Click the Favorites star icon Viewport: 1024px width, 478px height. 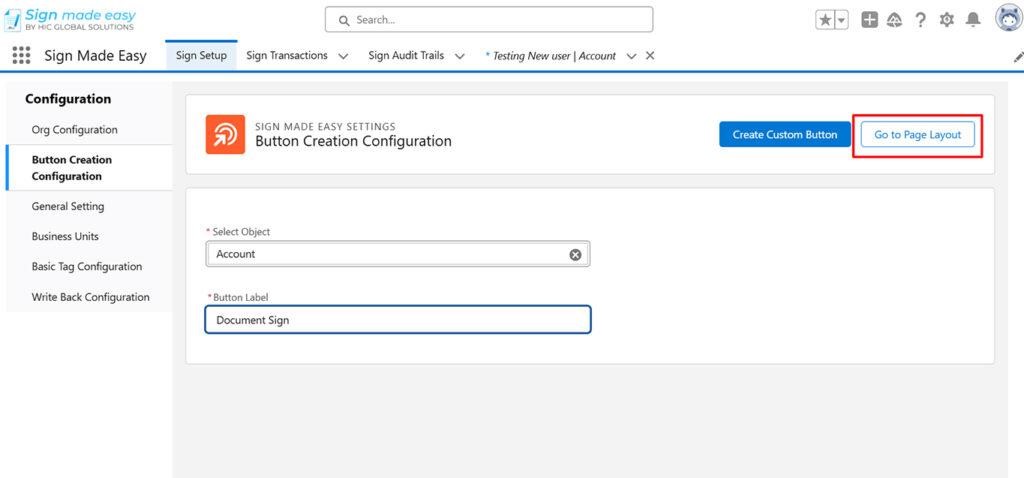click(825, 20)
